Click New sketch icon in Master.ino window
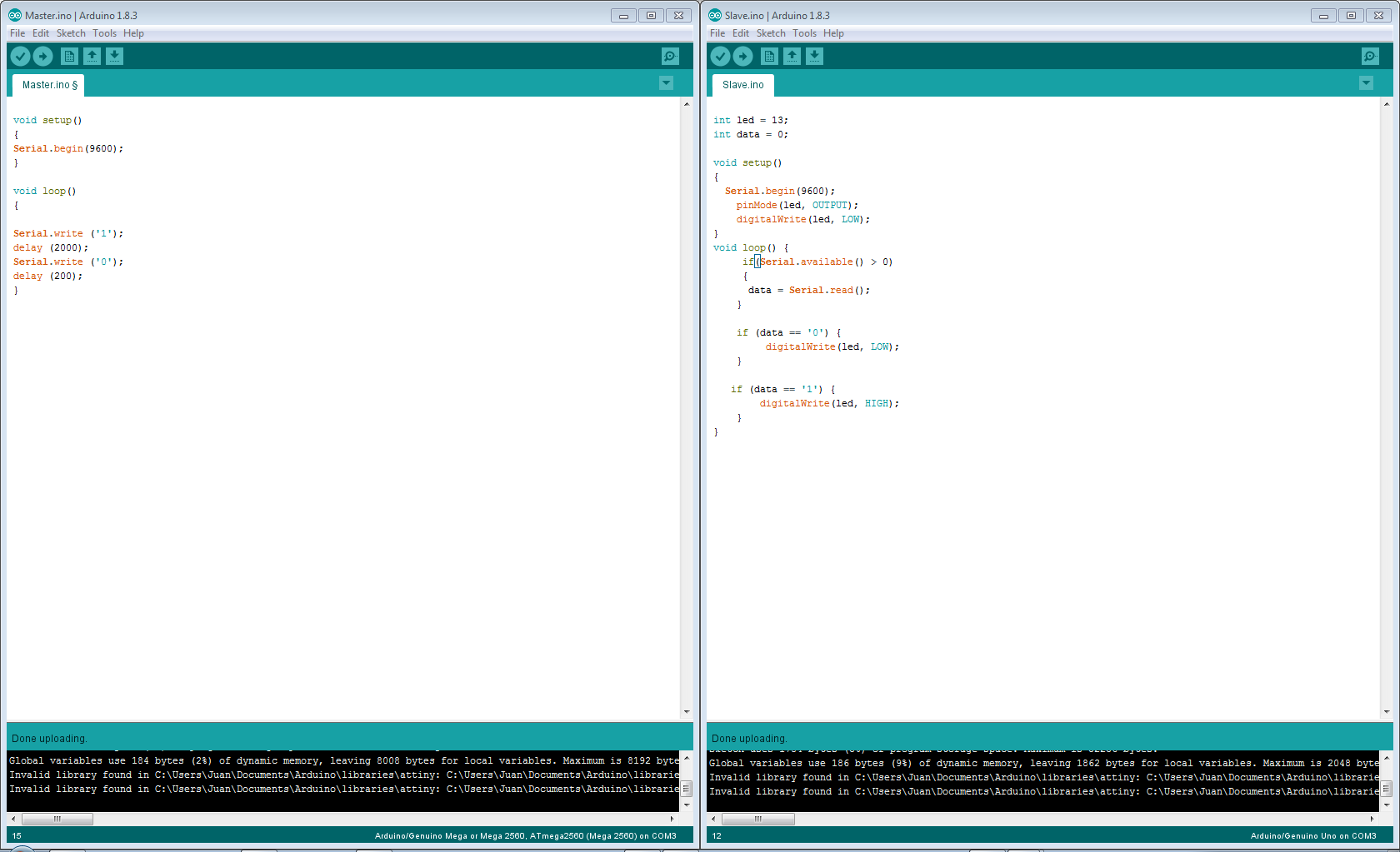This screenshot has width=1400, height=852. 70,56
